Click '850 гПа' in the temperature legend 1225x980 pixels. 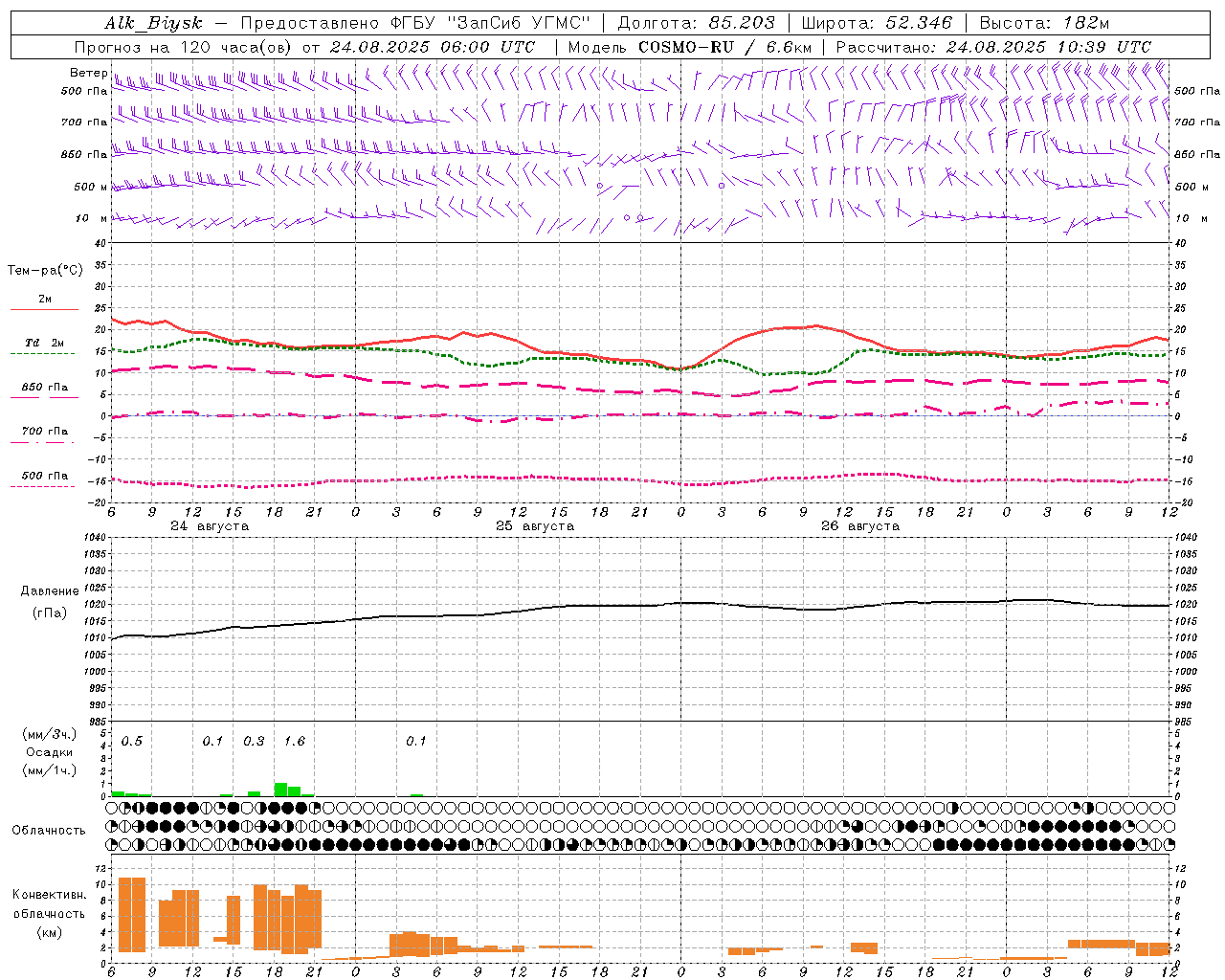click(x=45, y=388)
